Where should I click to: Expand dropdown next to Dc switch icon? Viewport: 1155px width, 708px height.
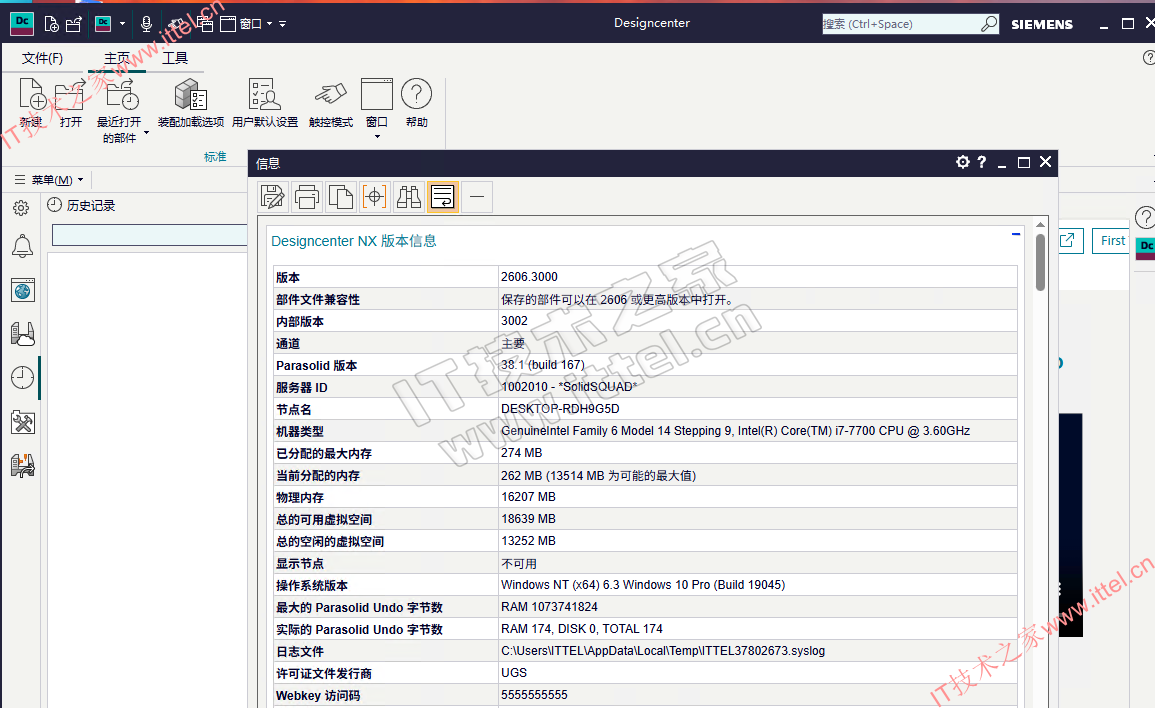pyautogui.click(x=122, y=24)
